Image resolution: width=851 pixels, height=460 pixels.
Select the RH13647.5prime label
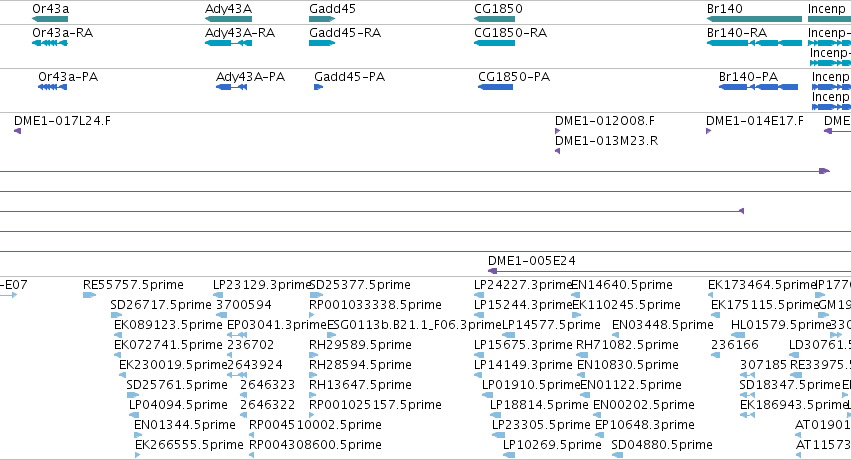(360, 385)
